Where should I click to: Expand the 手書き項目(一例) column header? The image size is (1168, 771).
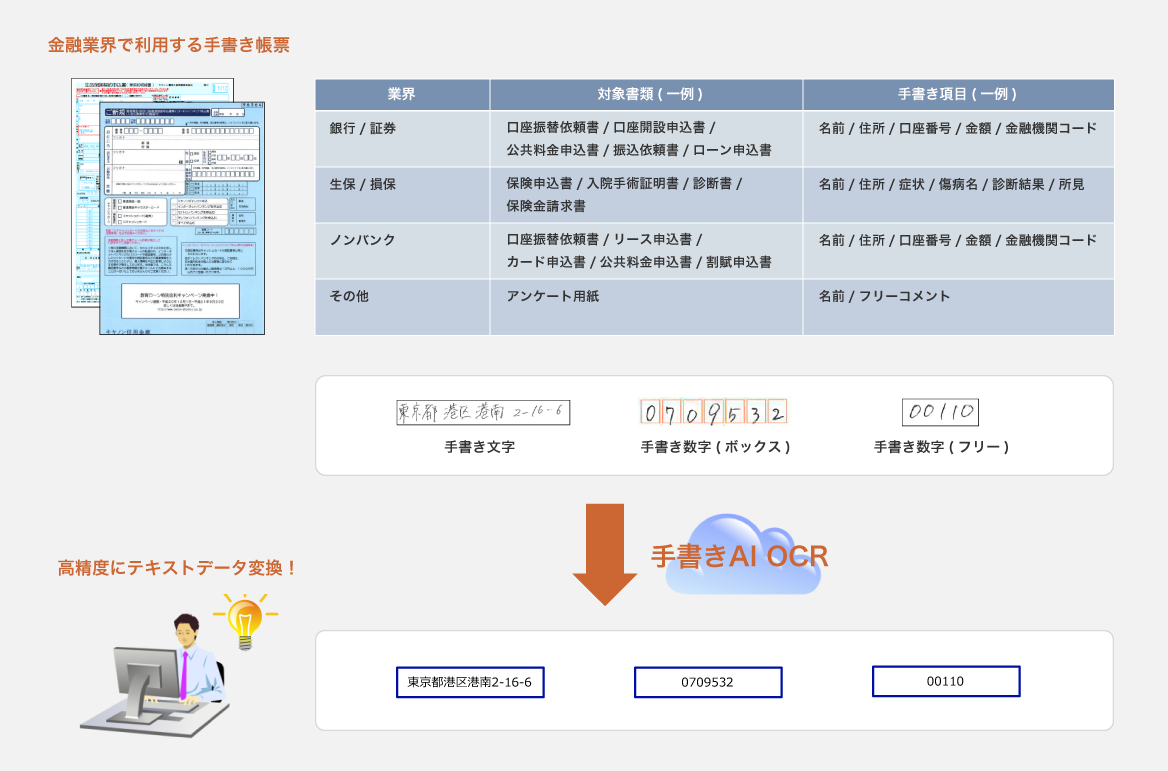click(x=959, y=94)
